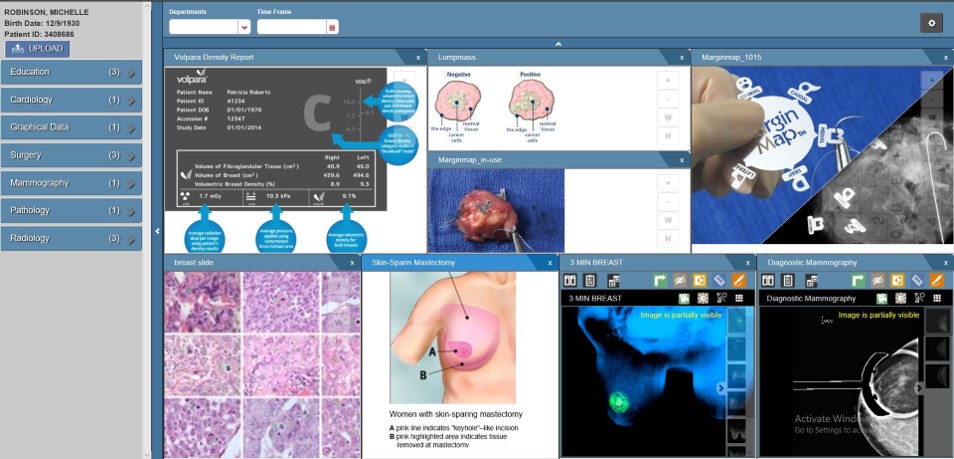Click the scissors icon in 3 MIN BREAST viewer
Viewport: 954px width, 459px height.
tap(722, 298)
